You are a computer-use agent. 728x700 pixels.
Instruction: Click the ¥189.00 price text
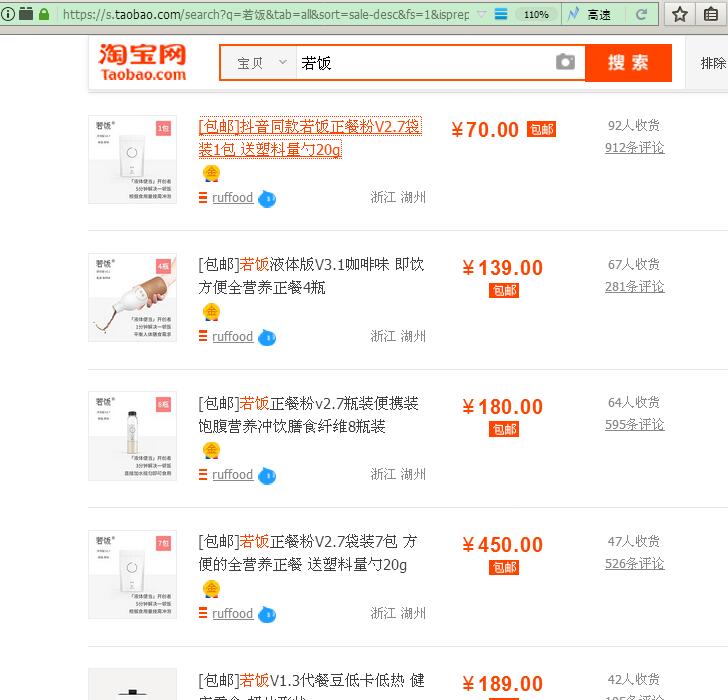pos(502,684)
